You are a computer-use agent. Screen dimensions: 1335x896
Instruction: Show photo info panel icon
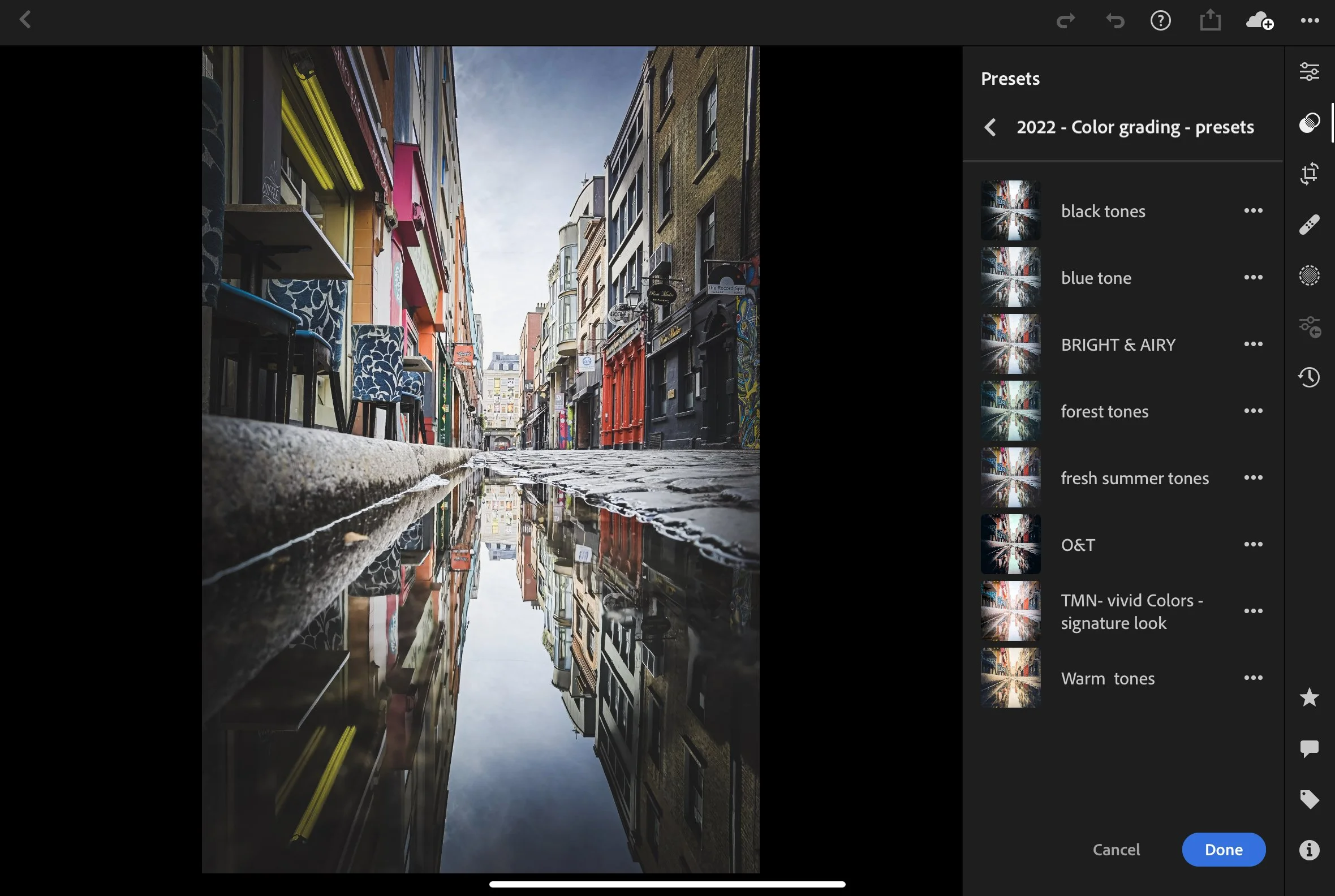[1309, 850]
